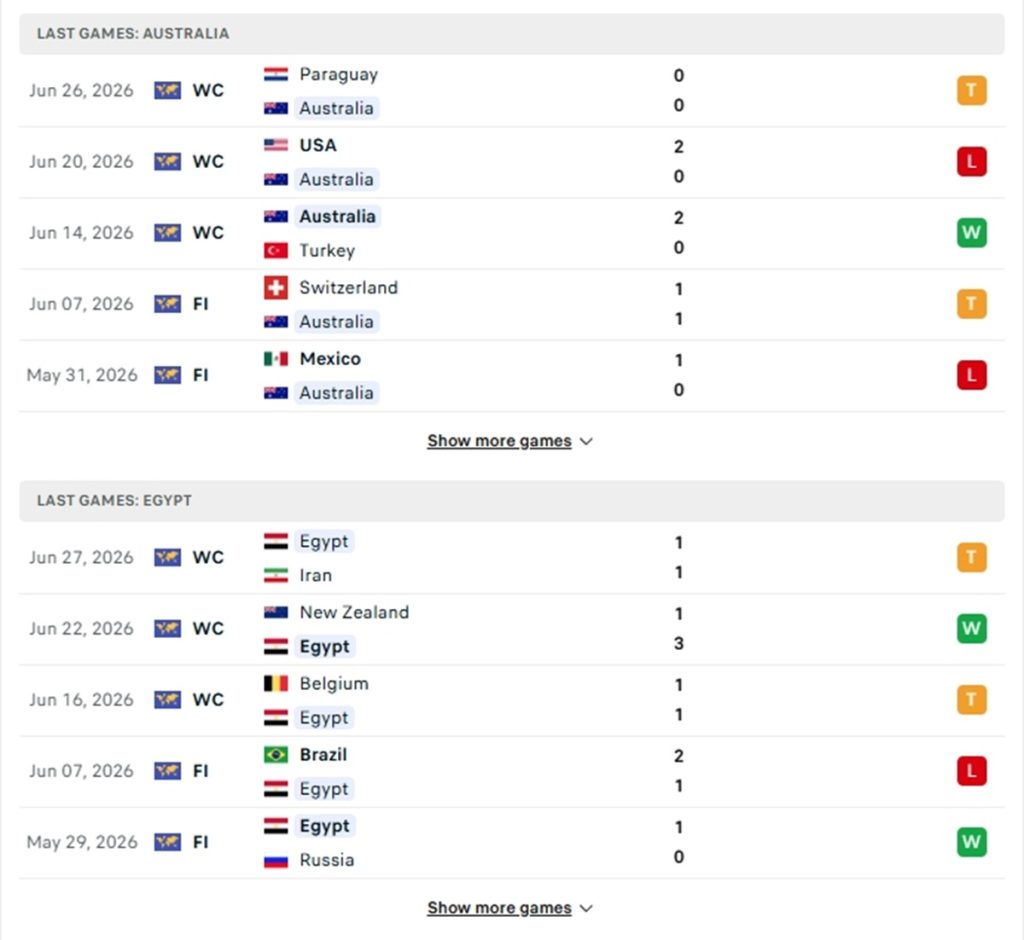Image resolution: width=1024 pixels, height=940 pixels.
Task: Click the Paraguay flag icon
Action: pyautogui.click(x=276, y=74)
